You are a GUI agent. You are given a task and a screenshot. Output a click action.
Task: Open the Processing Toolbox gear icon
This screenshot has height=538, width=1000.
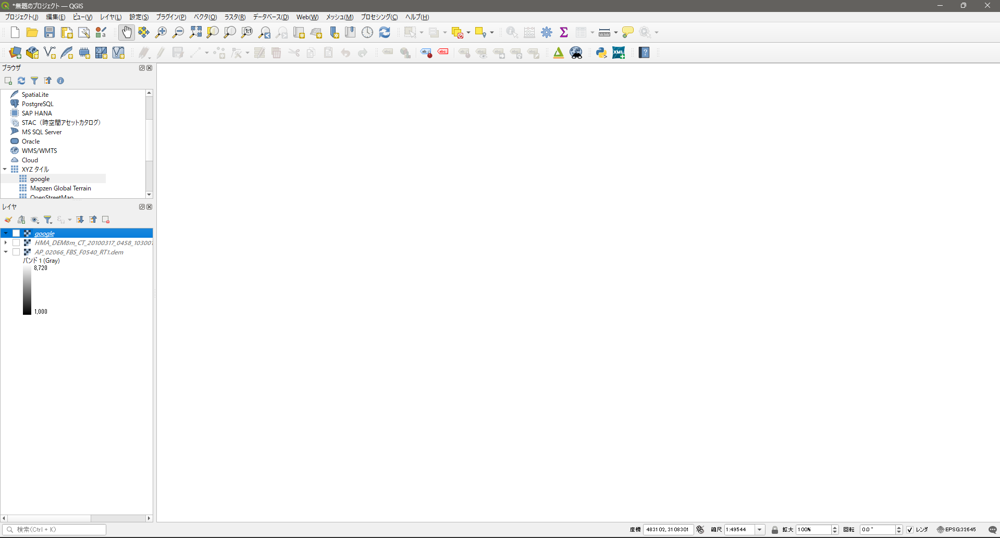click(546, 33)
